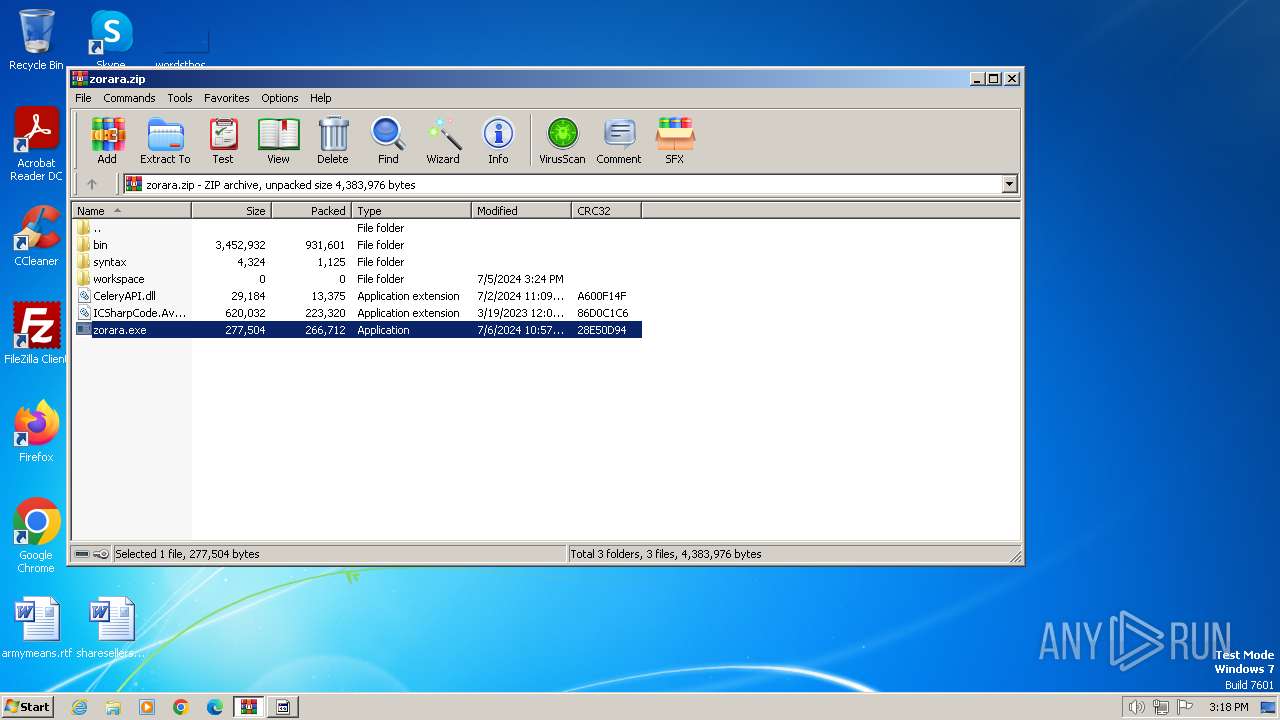Sort by Name column header

point(131,211)
